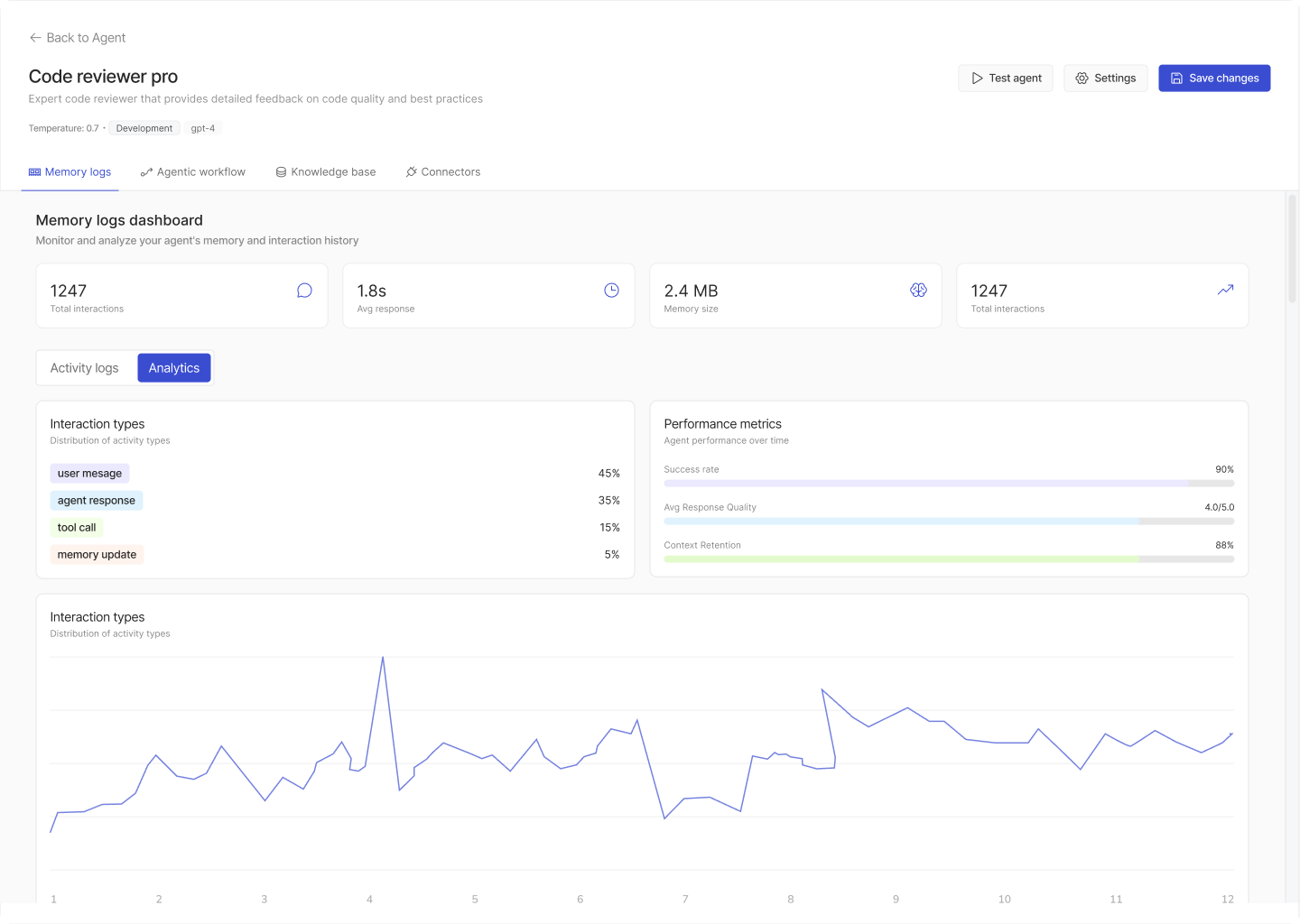The image size is (1300, 924).
Task: Click the 35% value
Action: click(x=609, y=501)
